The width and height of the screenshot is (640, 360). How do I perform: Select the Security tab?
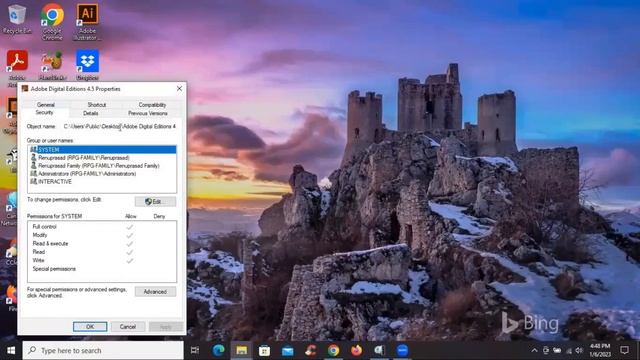tap(44, 113)
